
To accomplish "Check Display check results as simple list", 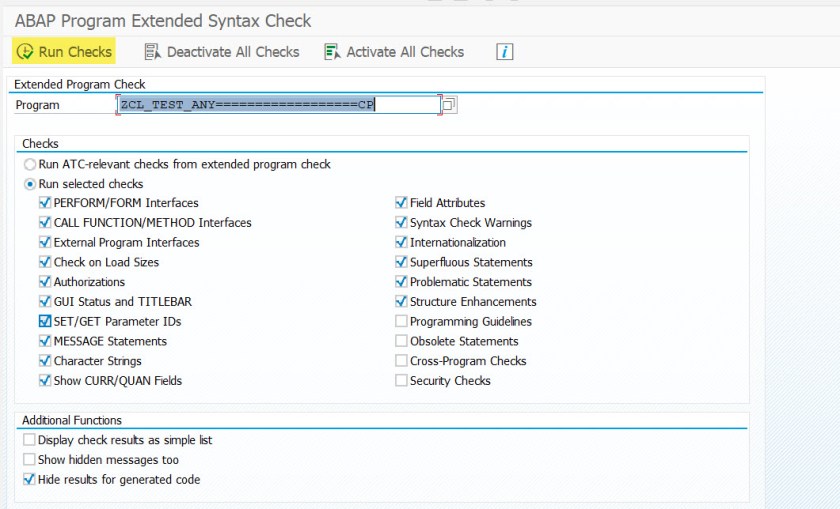I will point(29,440).
